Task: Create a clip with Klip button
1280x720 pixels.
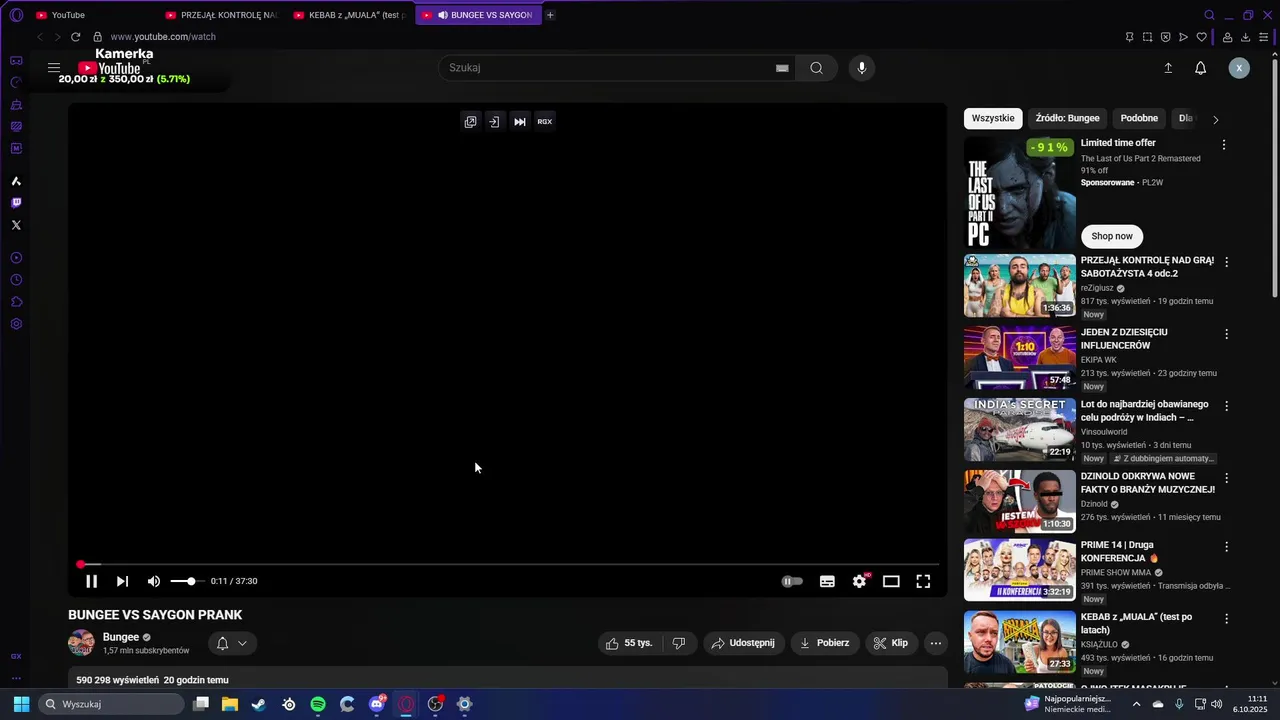Action: (x=891, y=643)
